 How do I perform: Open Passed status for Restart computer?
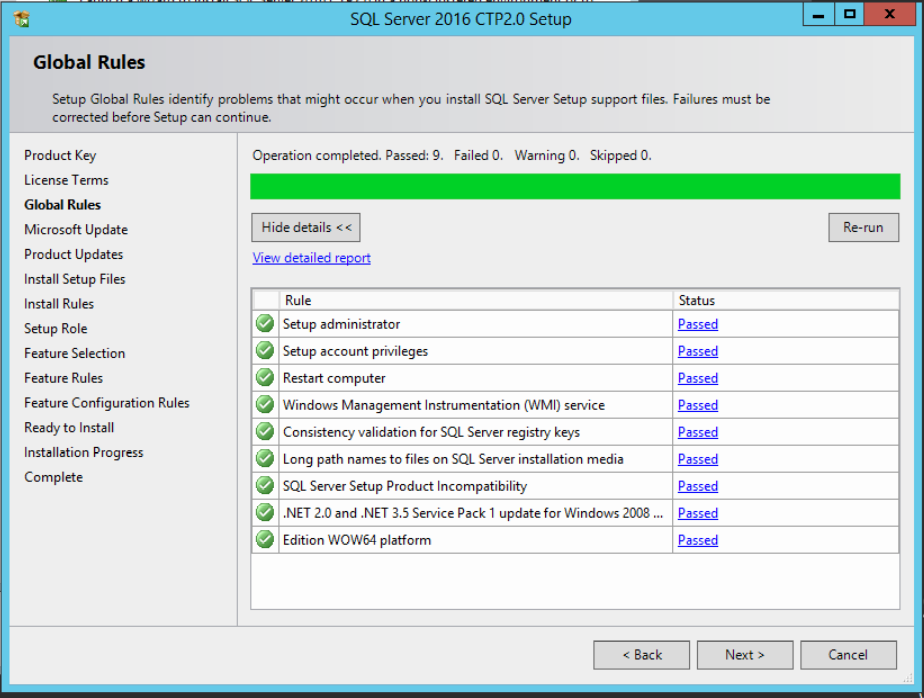point(698,378)
